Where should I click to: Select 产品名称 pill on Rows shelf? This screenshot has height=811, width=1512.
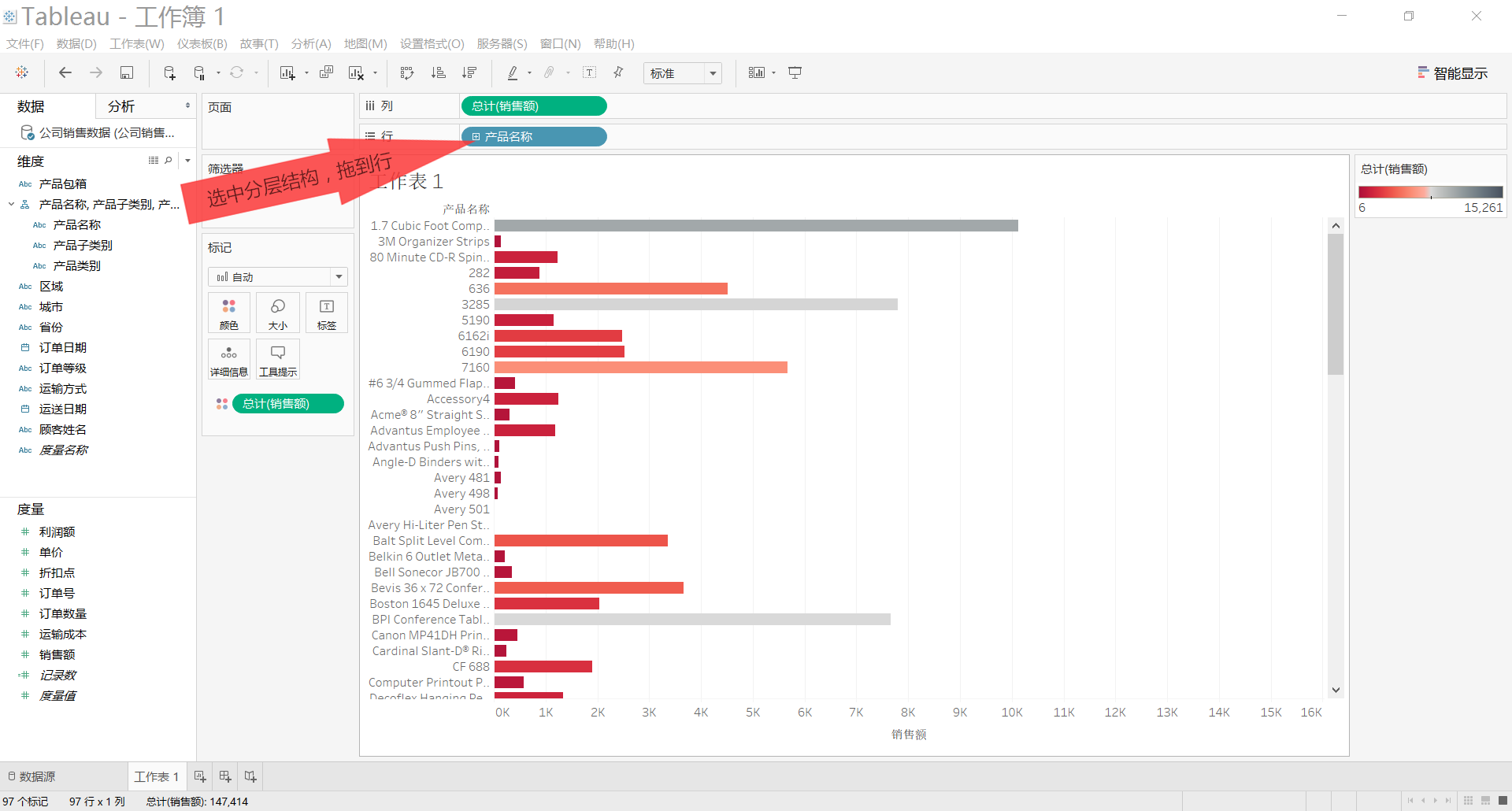coord(533,137)
